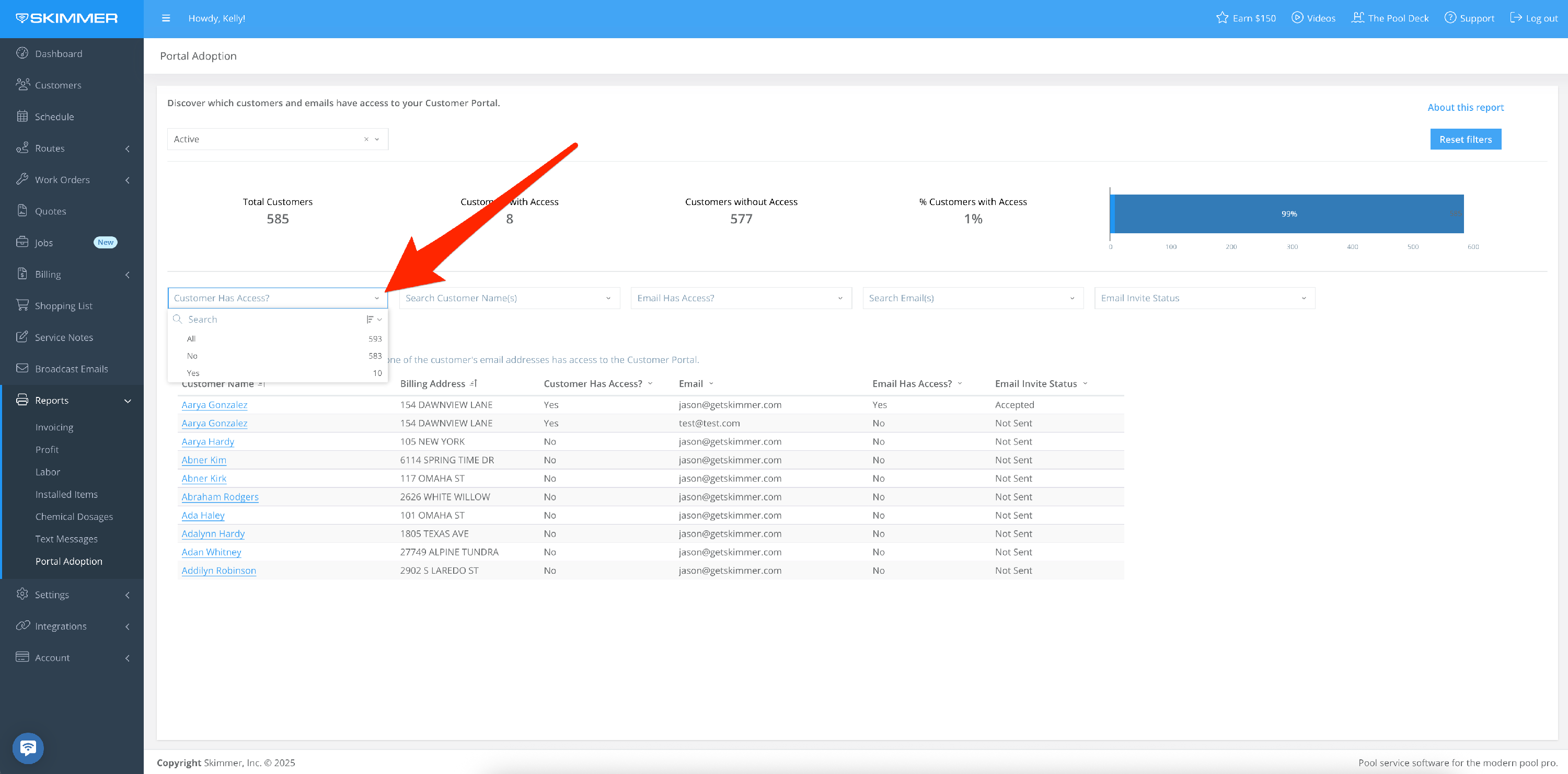1568x774 pixels.
Task: Open the chat support bubble icon
Action: [x=28, y=747]
